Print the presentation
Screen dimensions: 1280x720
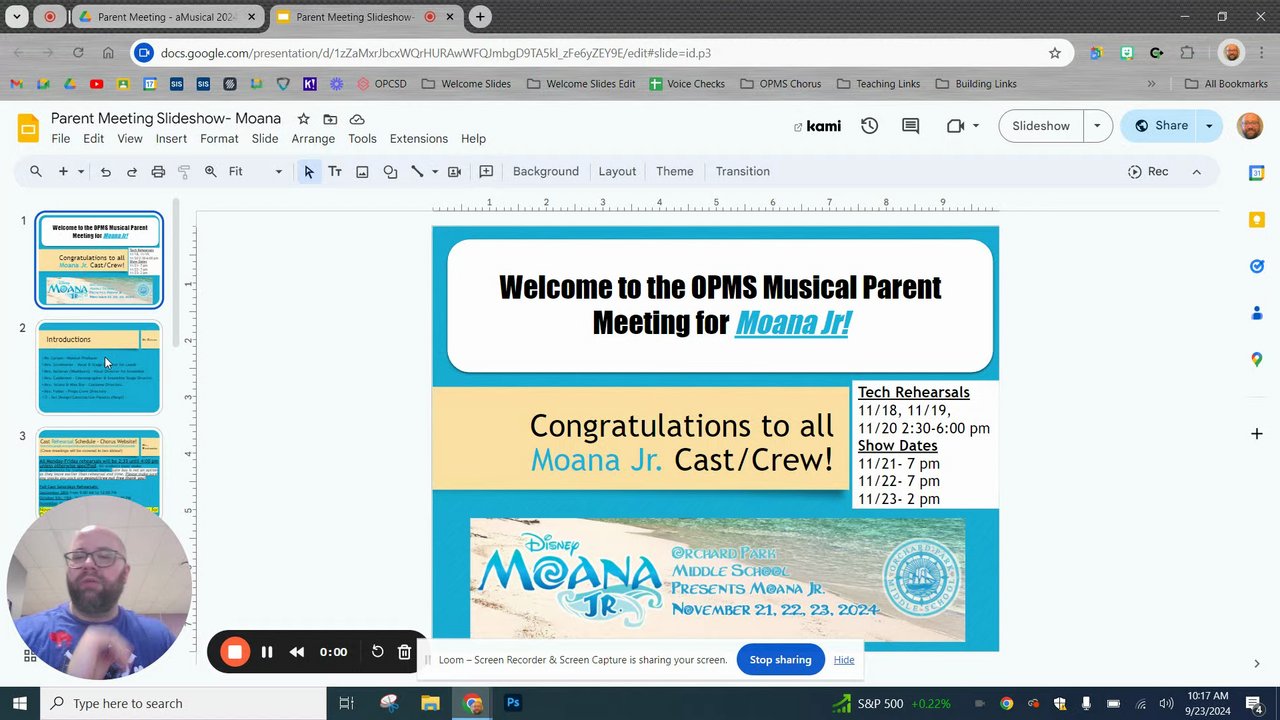158,172
